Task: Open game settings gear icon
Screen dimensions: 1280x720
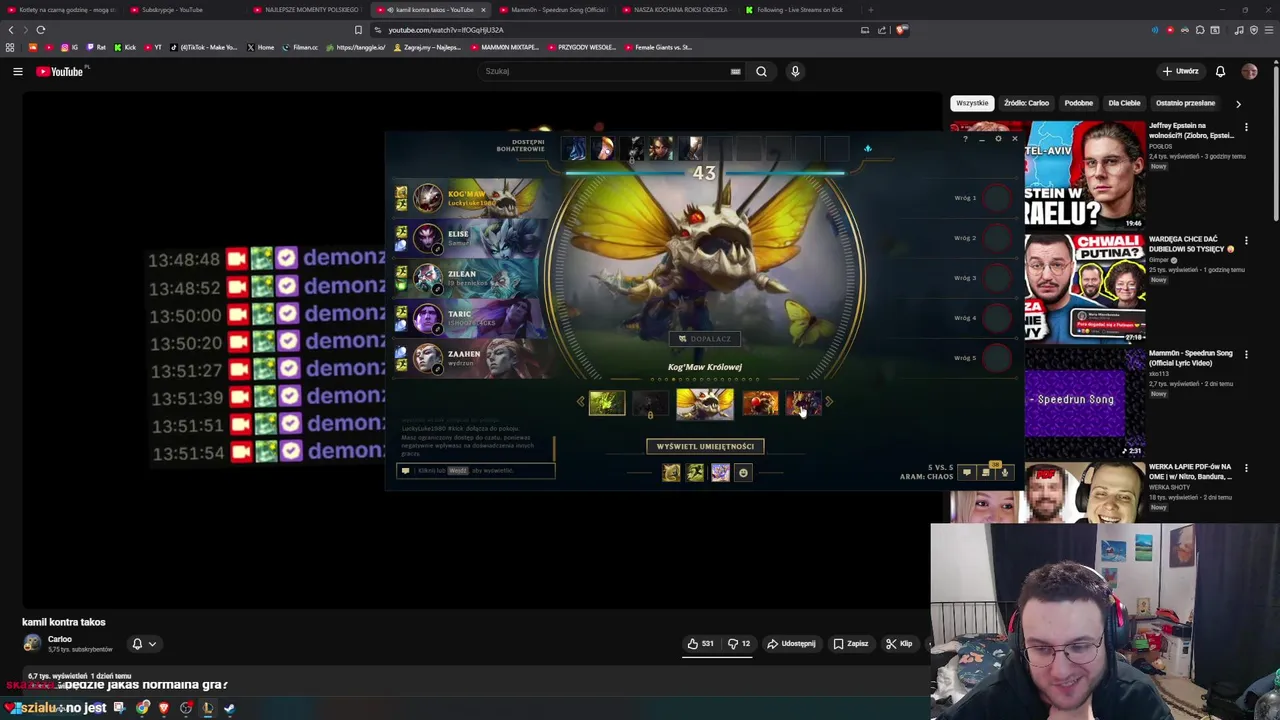Action: 998,139
